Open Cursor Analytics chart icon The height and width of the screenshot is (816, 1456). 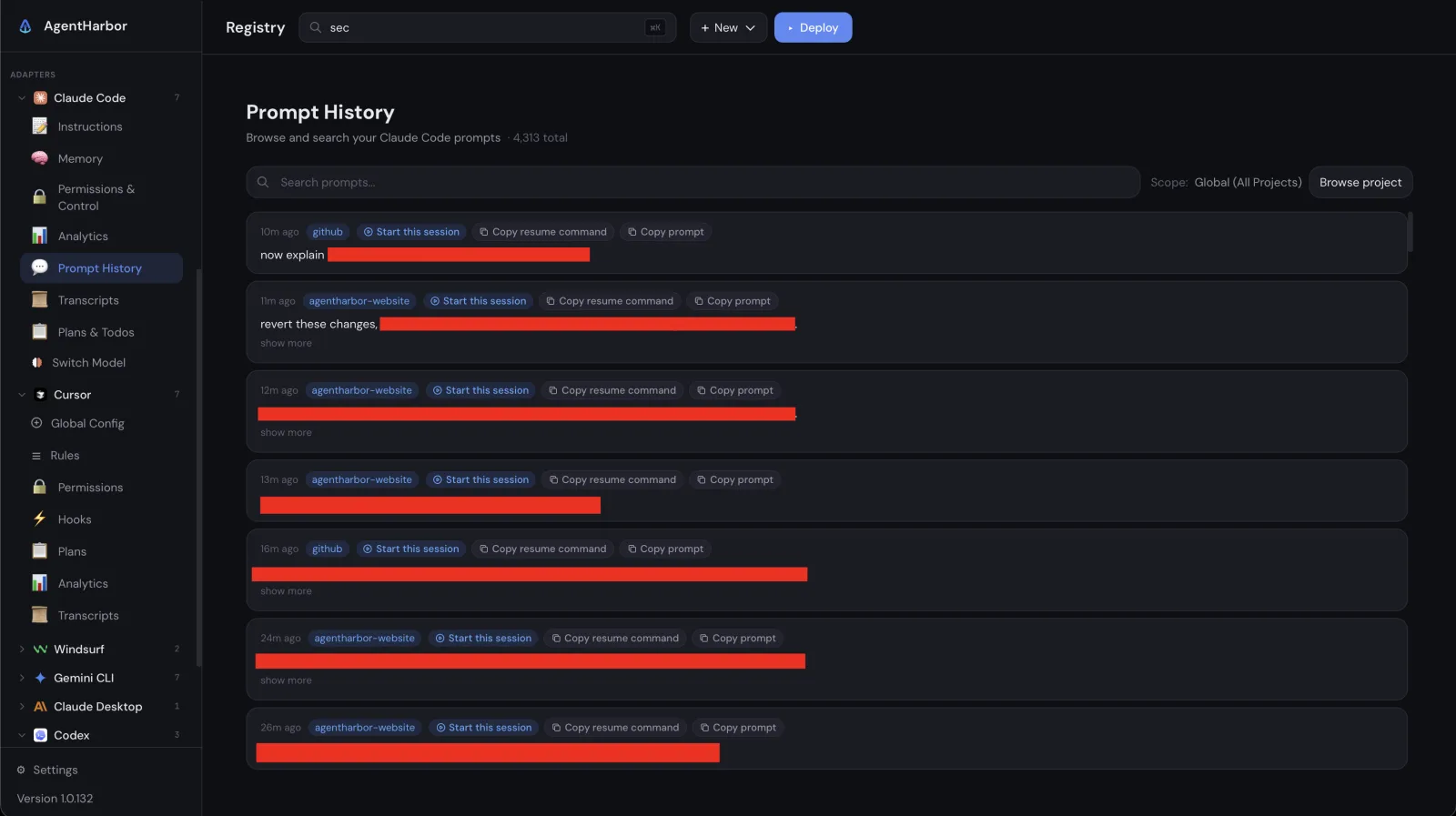39,583
